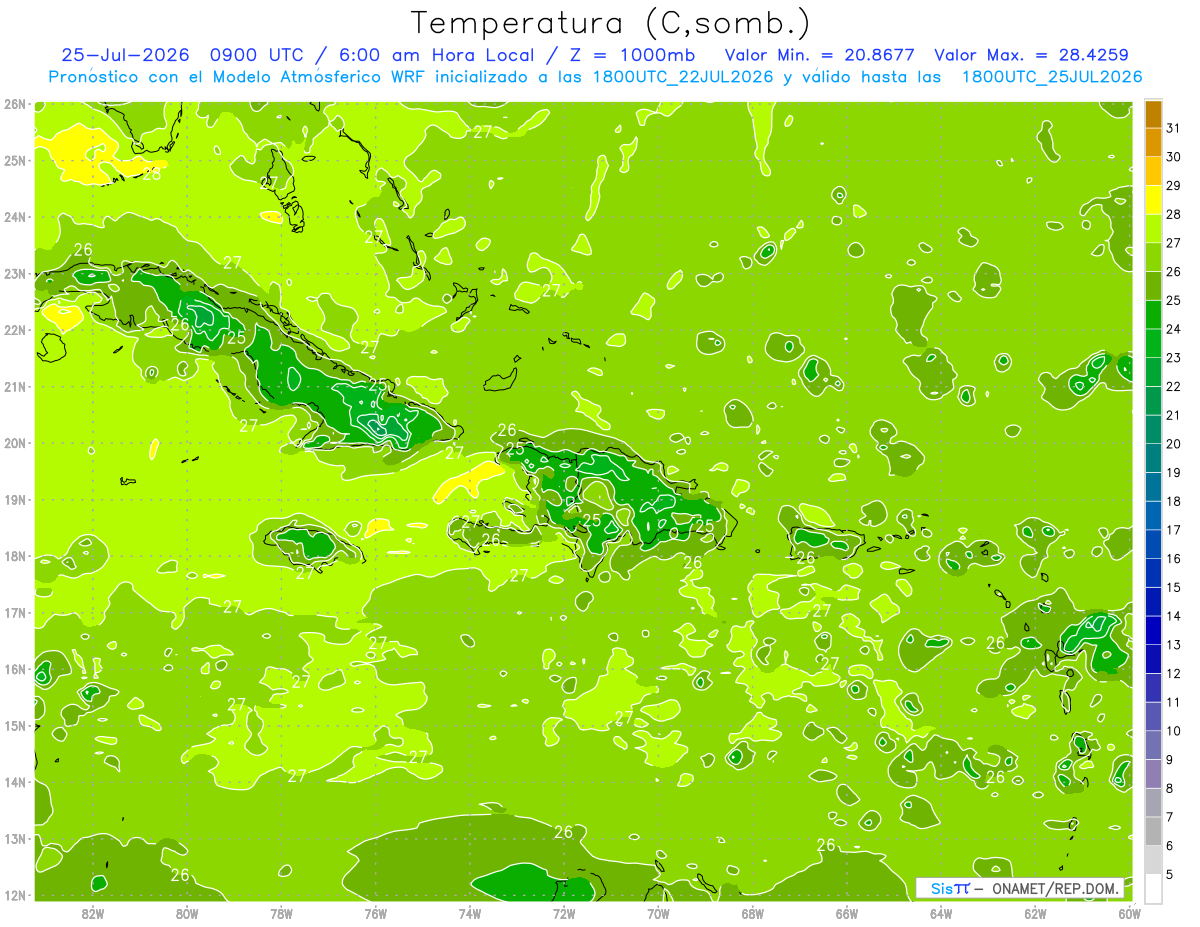1200x927 pixels.
Task: Click color scale label "15"
Action: [x=1174, y=588]
